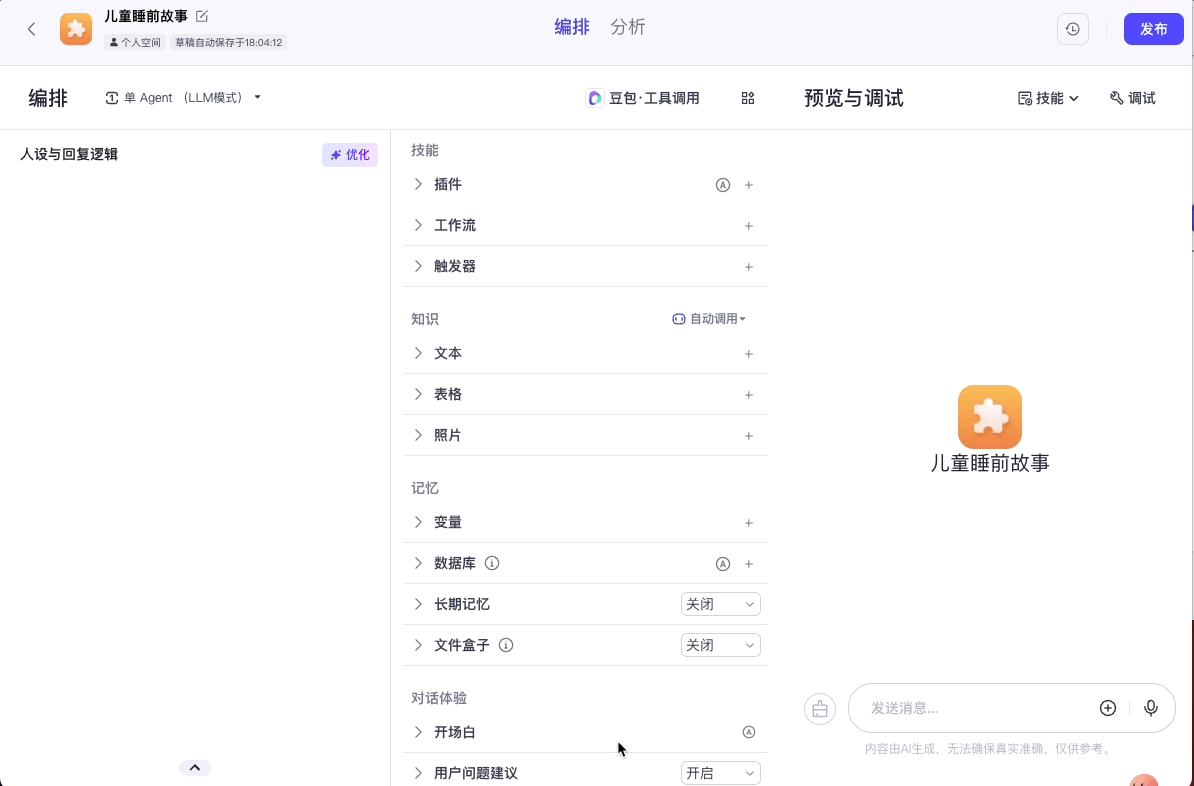The image size is (1194, 786).
Task: Click the bot avatar icon in the header
Action: (75, 29)
